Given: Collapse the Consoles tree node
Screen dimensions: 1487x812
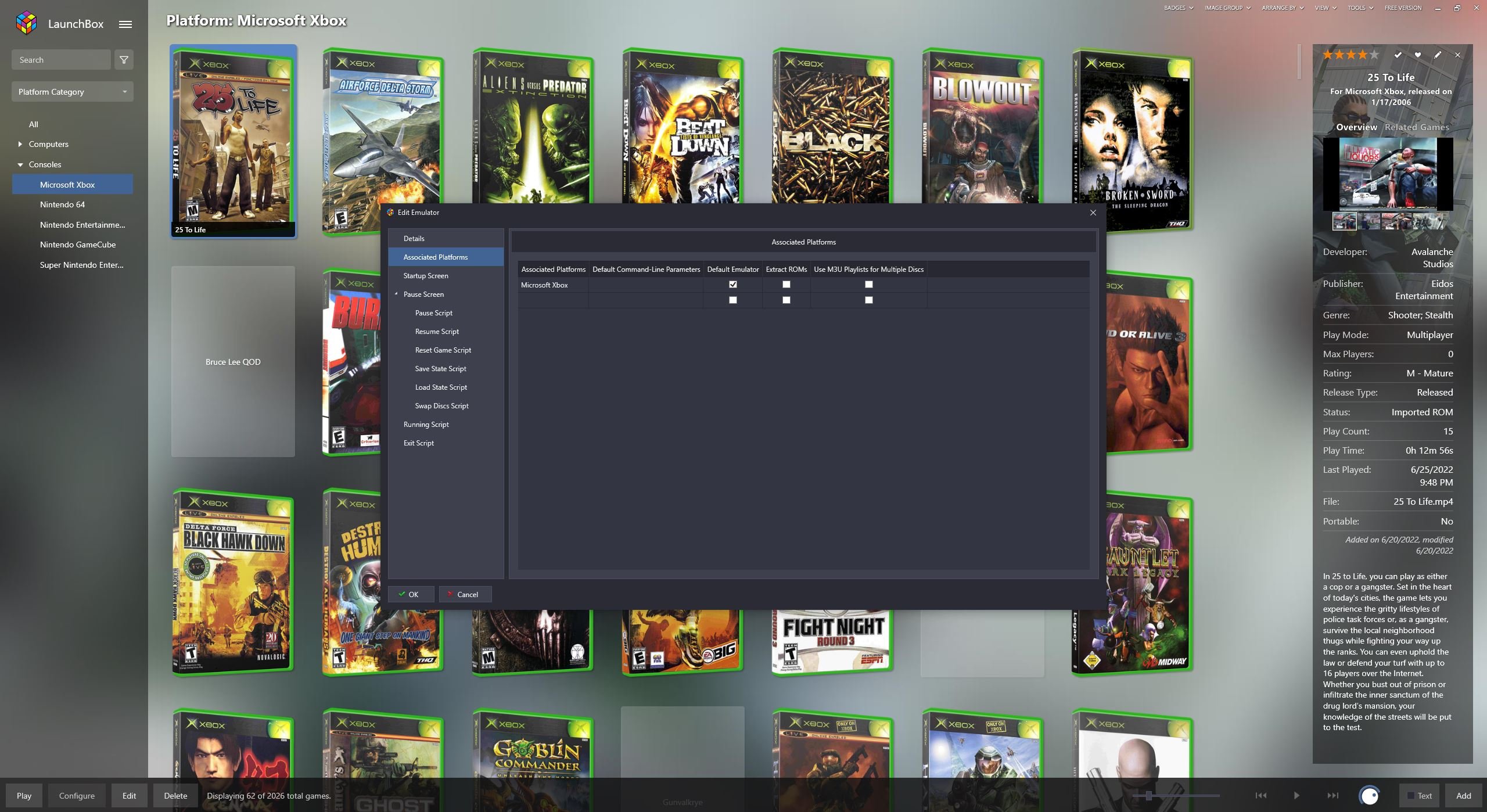Looking at the screenshot, I should [x=20, y=164].
